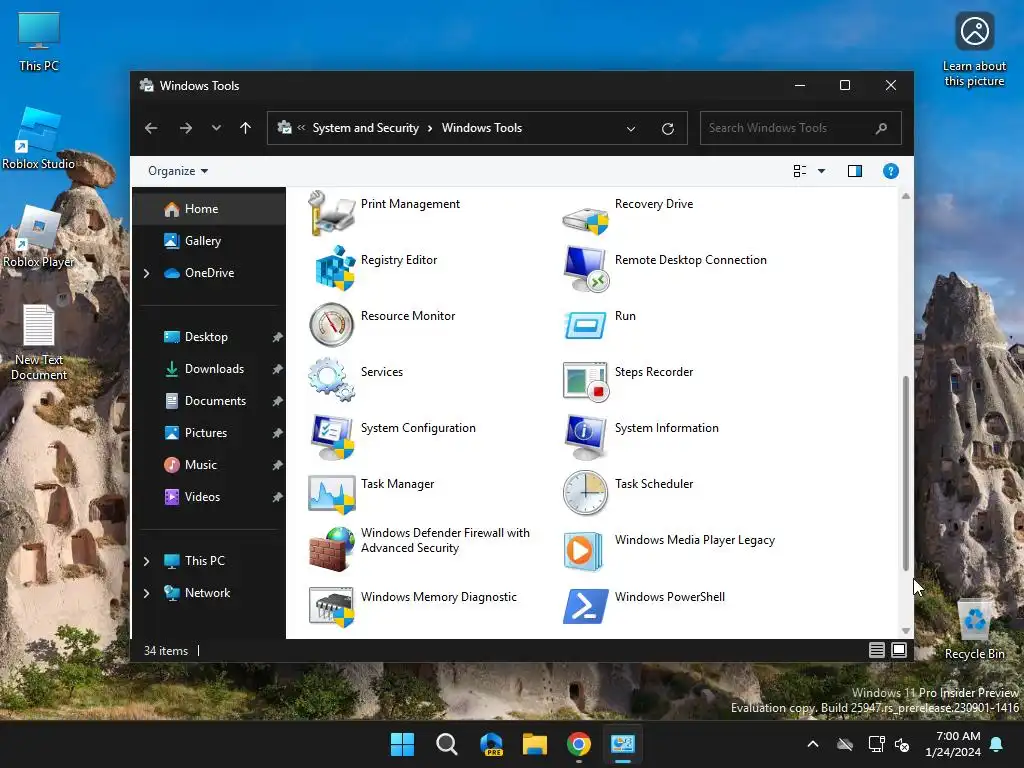
Task: Unpin Documents from quick access
Action: point(277,401)
